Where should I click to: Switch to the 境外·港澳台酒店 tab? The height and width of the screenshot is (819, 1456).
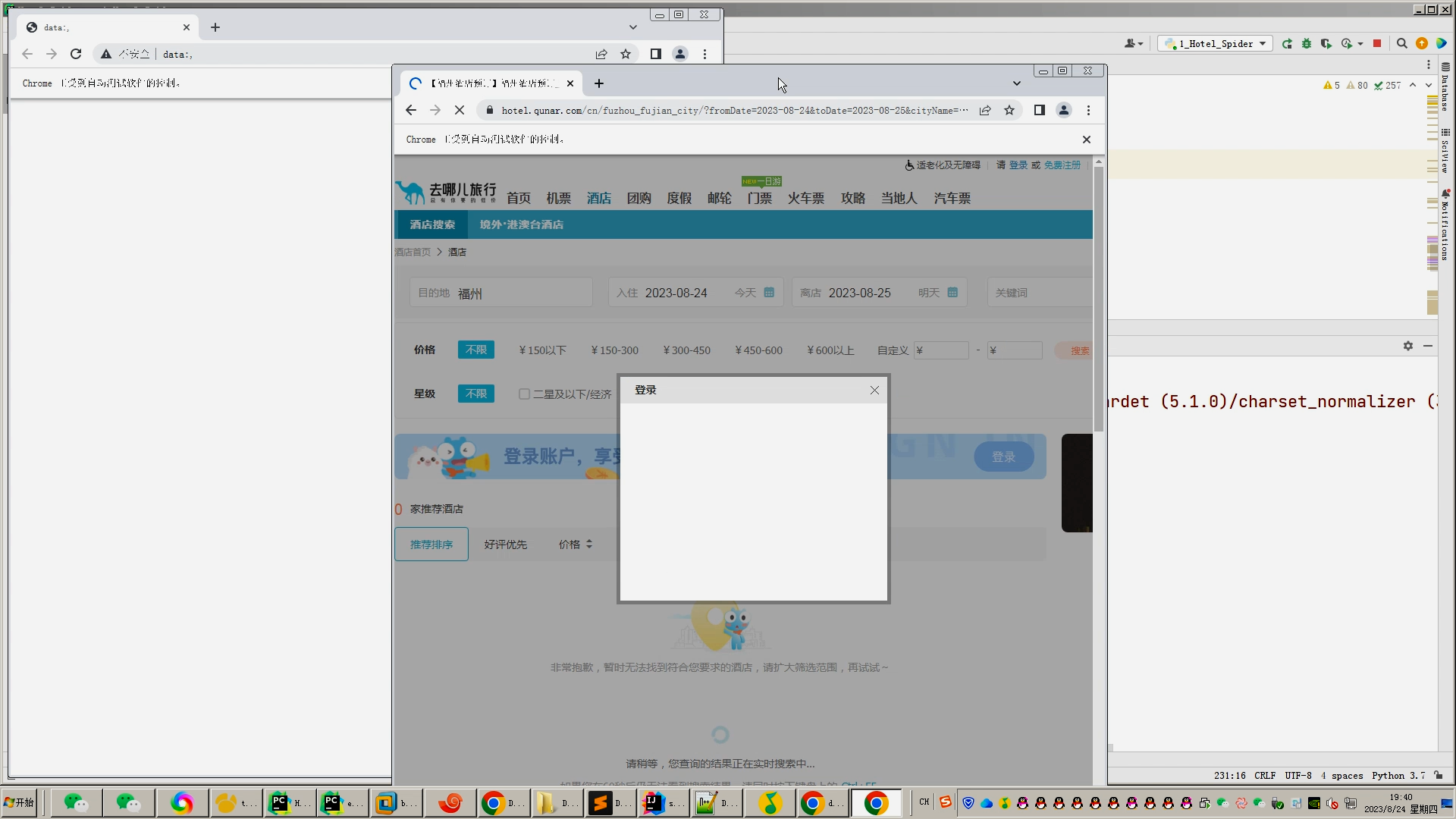coord(521,225)
